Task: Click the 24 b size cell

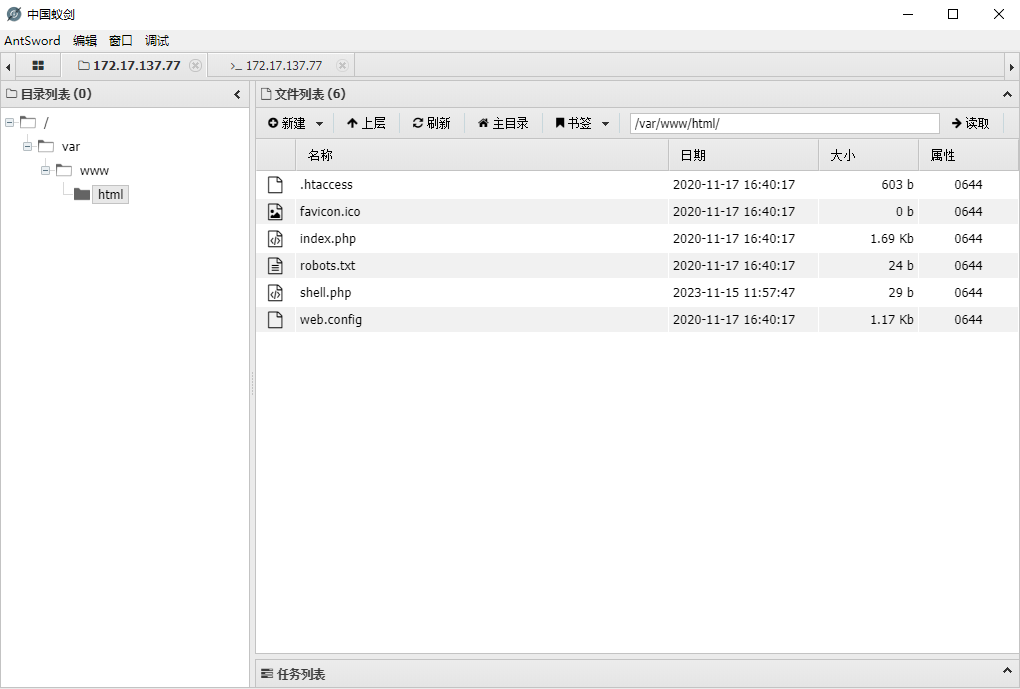Action: click(x=901, y=265)
